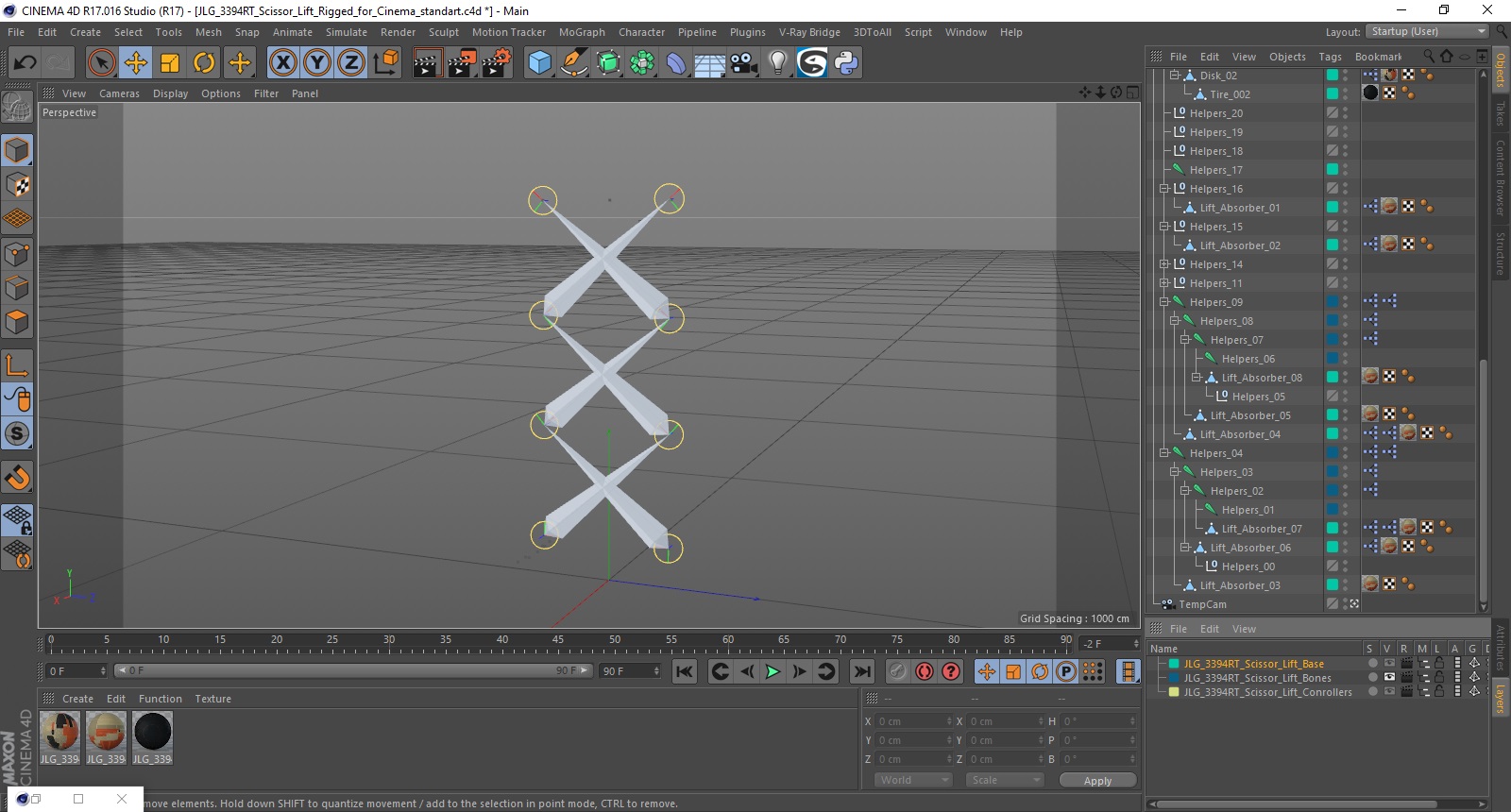The image size is (1511, 812).
Task: Click the teal Scissor_Lift_Base layer color swatch
Action: pos(1174,664)
